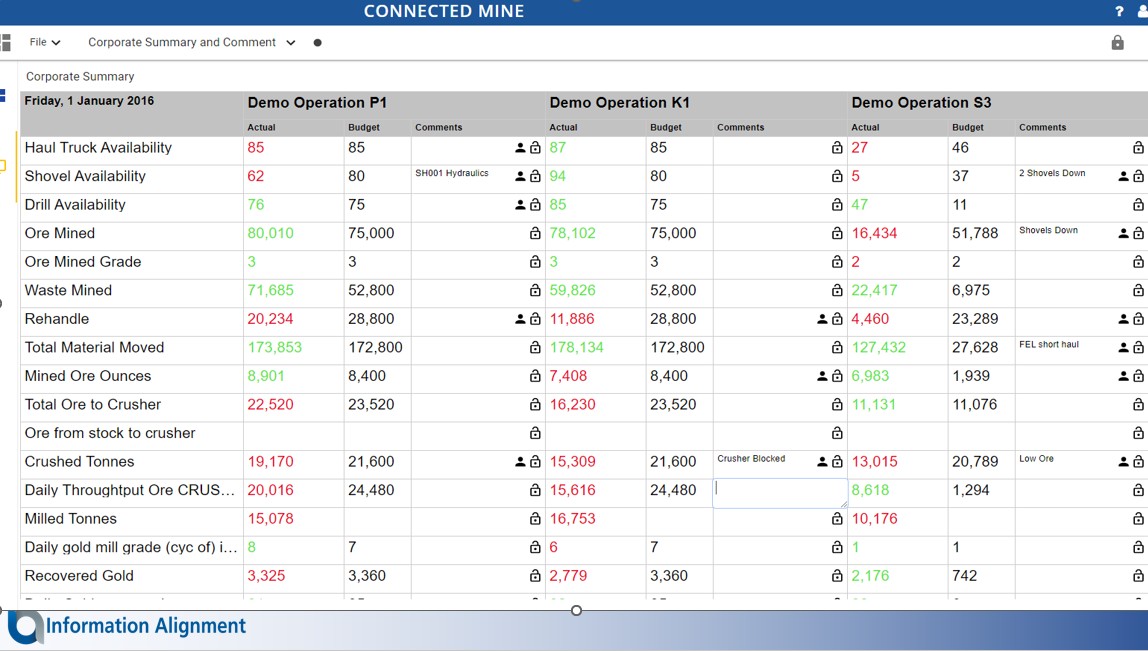Viewport: 1148px width, 651px height.
Task: Click K1 Waste Mined budget 52,800
Action: coord(673,290)
